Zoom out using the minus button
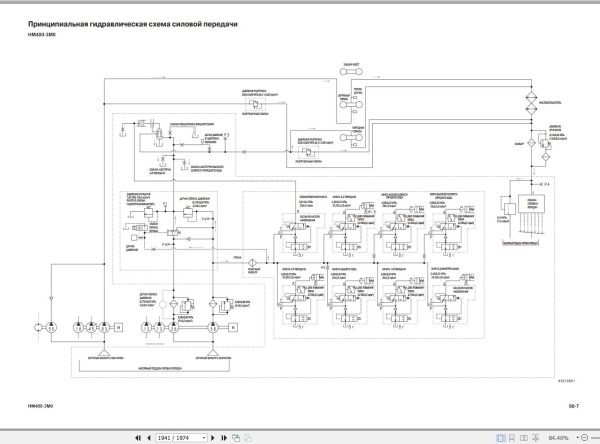 [x=584, y=437]
